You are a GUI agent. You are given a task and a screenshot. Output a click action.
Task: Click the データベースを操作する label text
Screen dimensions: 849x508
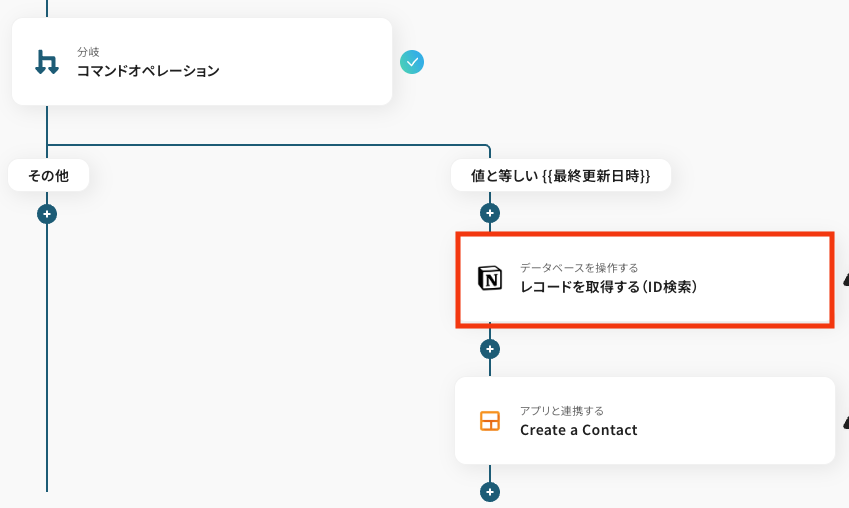point(579,268)
